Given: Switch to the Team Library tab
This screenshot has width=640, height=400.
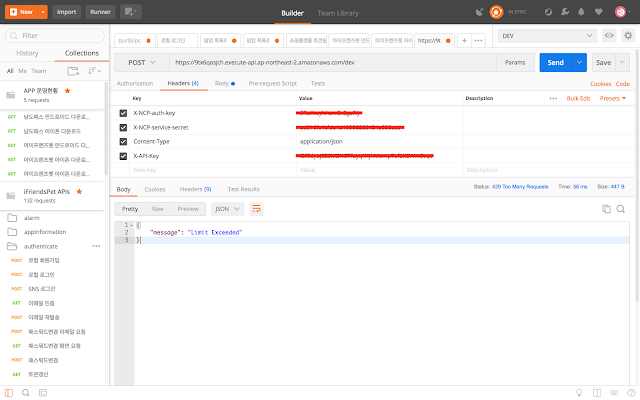Looking at the screenshot, I should pyautogui.click(x=338, y=13).
